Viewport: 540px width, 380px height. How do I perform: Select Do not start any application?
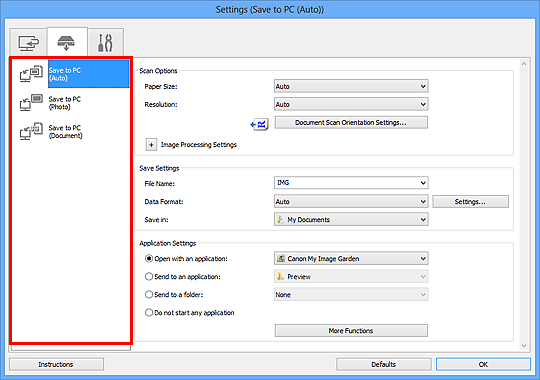[149, 312]
